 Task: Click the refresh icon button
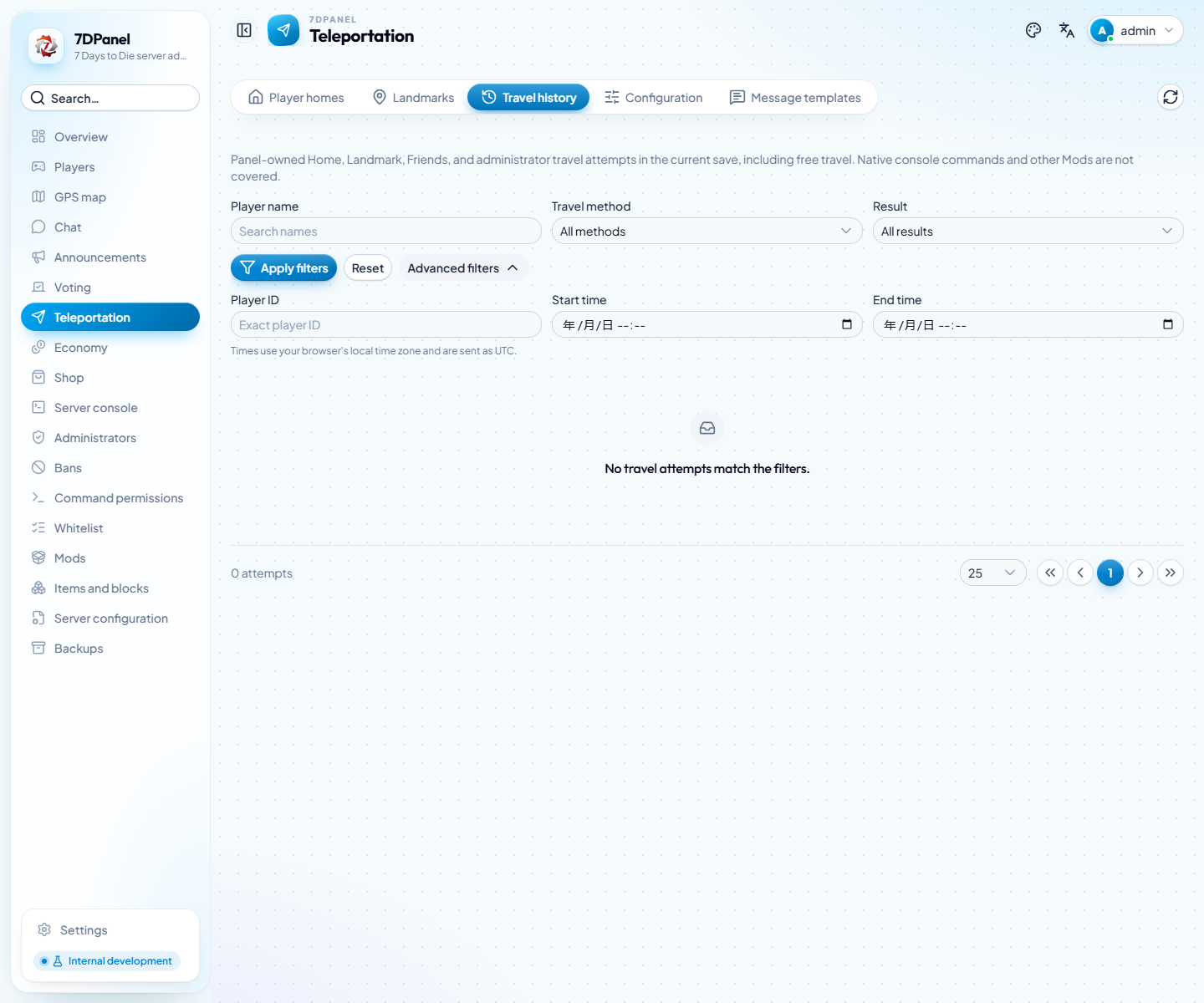[x=1171, y=97]
